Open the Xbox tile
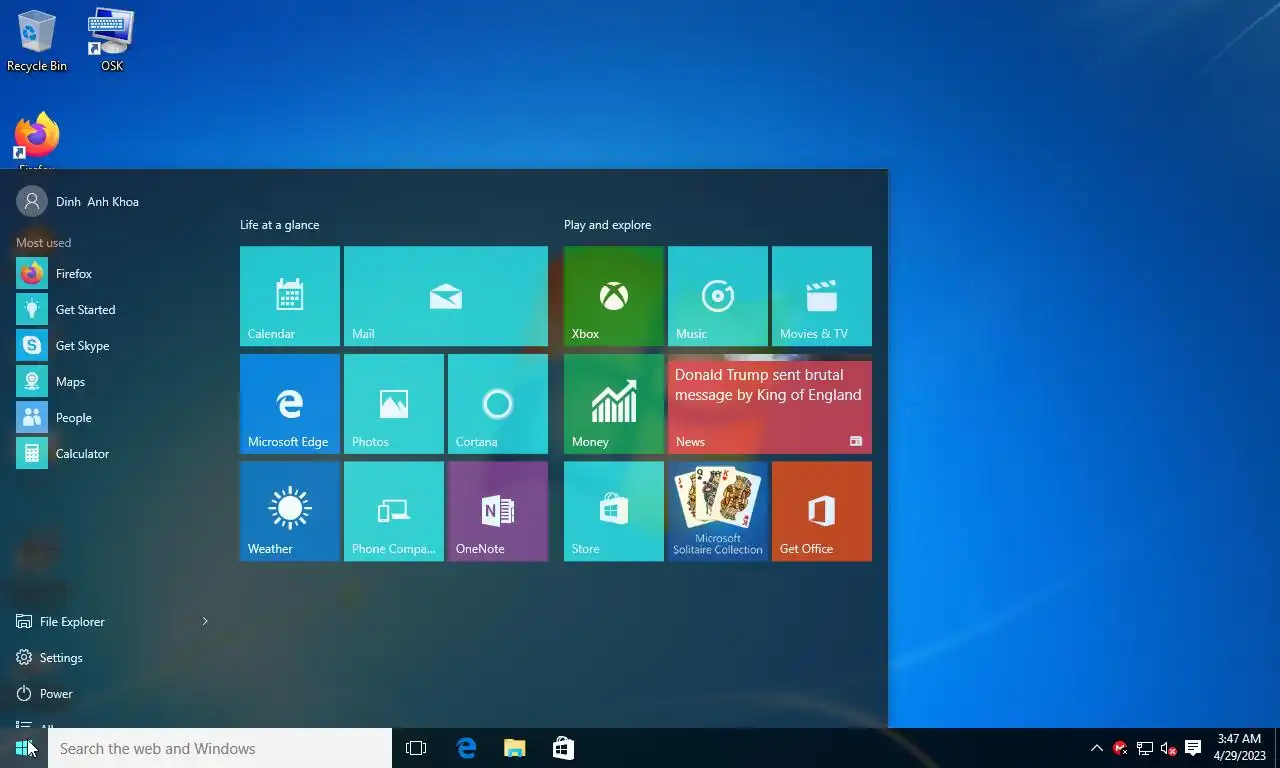The width and height of the screenshot is (1280, 768). 614,296
